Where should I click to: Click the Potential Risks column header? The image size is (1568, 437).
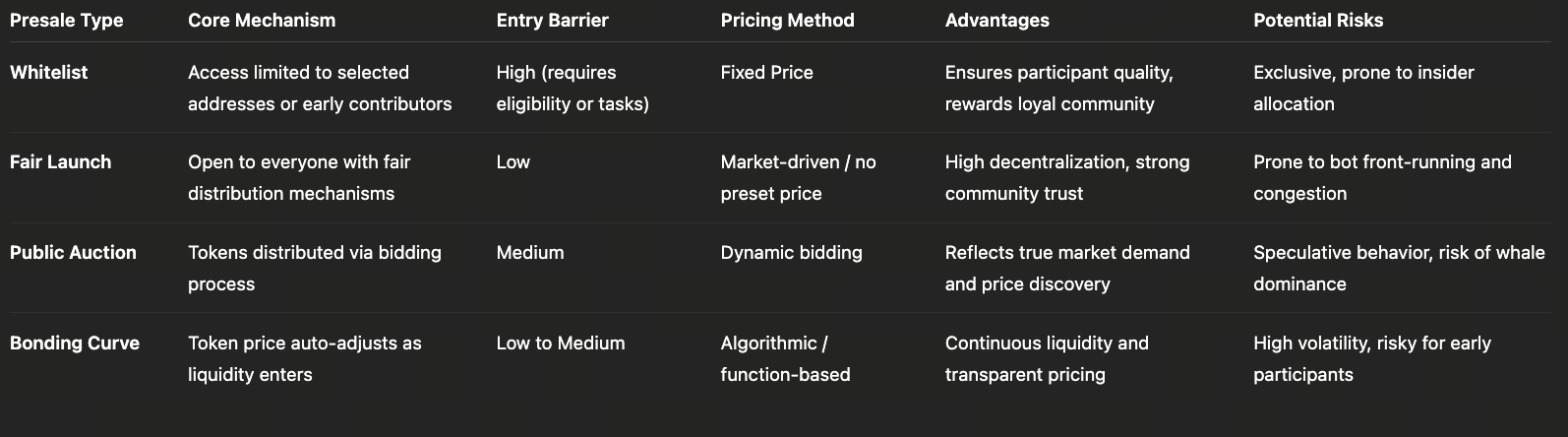[x=1318, y=21]
